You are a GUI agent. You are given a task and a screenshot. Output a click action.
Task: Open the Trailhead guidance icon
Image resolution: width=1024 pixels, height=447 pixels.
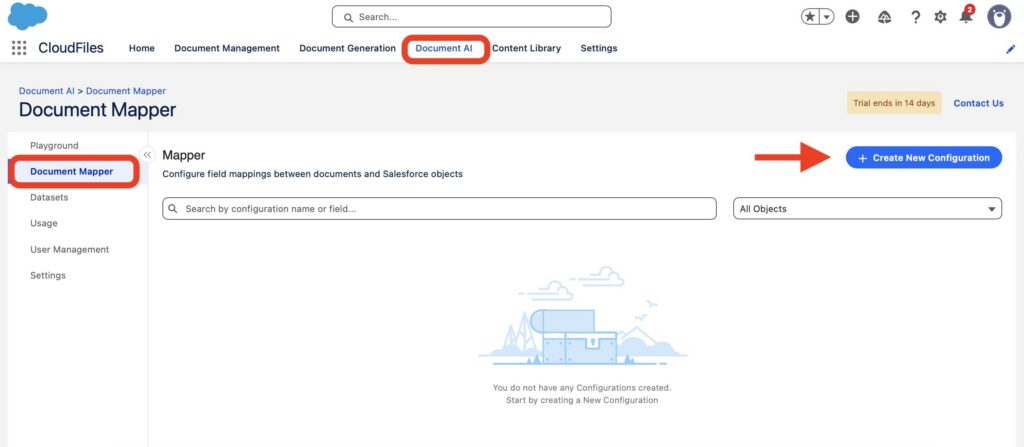coord(885,17)
